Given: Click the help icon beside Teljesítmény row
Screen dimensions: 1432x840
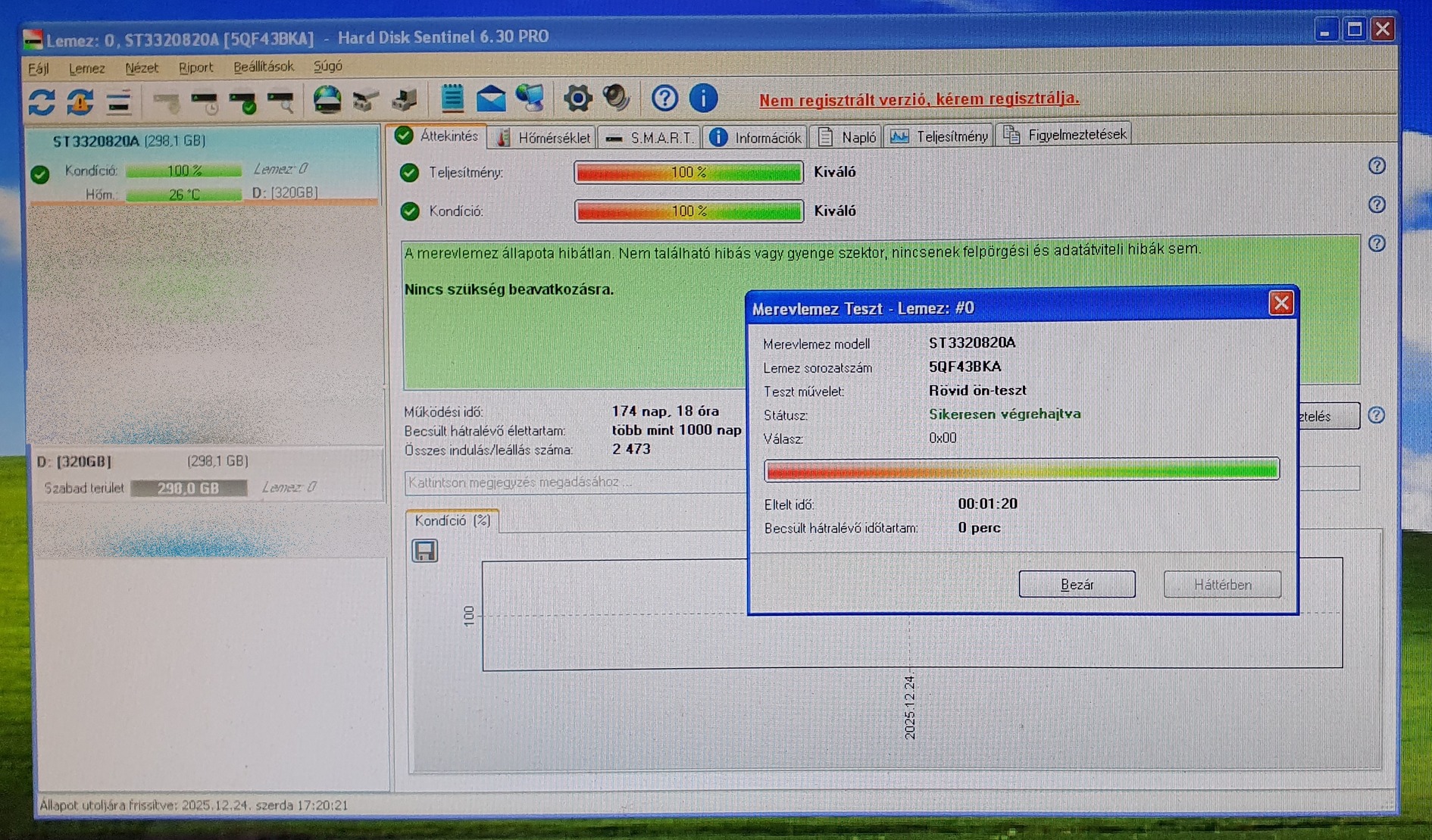Looking at the screenshot, I should pos(1377,166).
